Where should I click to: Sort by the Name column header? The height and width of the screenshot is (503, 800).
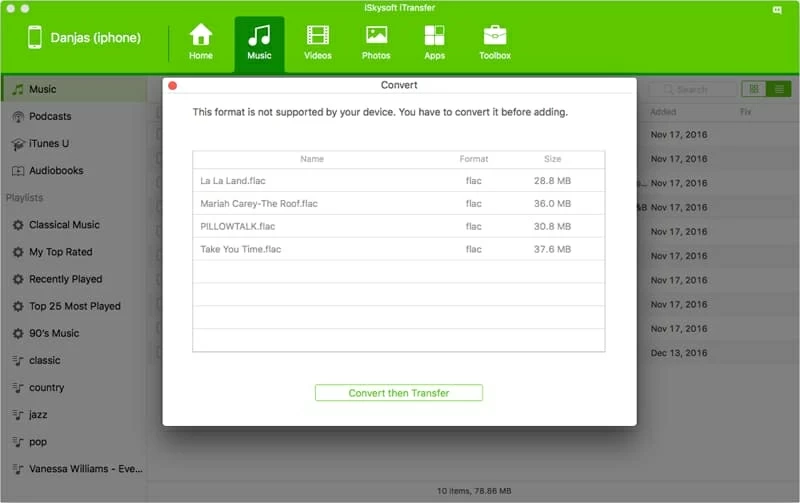point(312,159)
